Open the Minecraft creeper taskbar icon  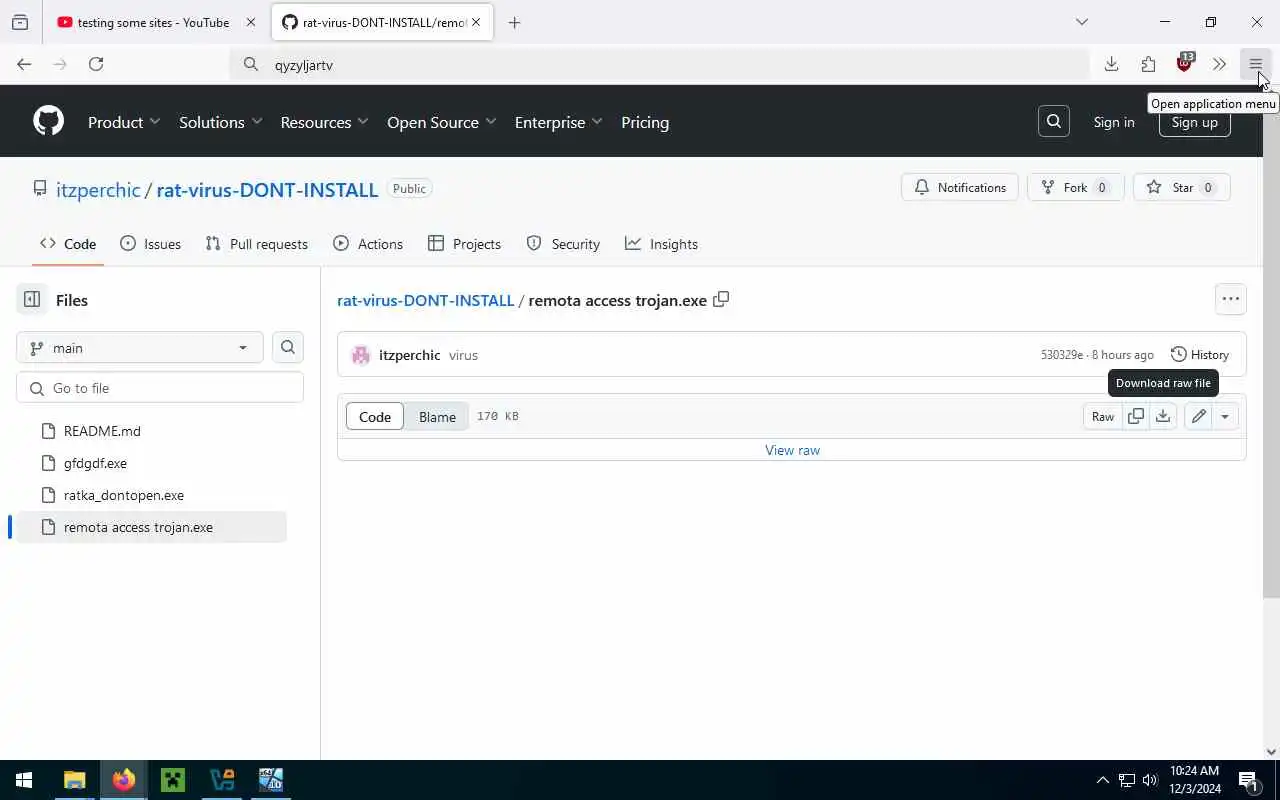coord(173,780)
